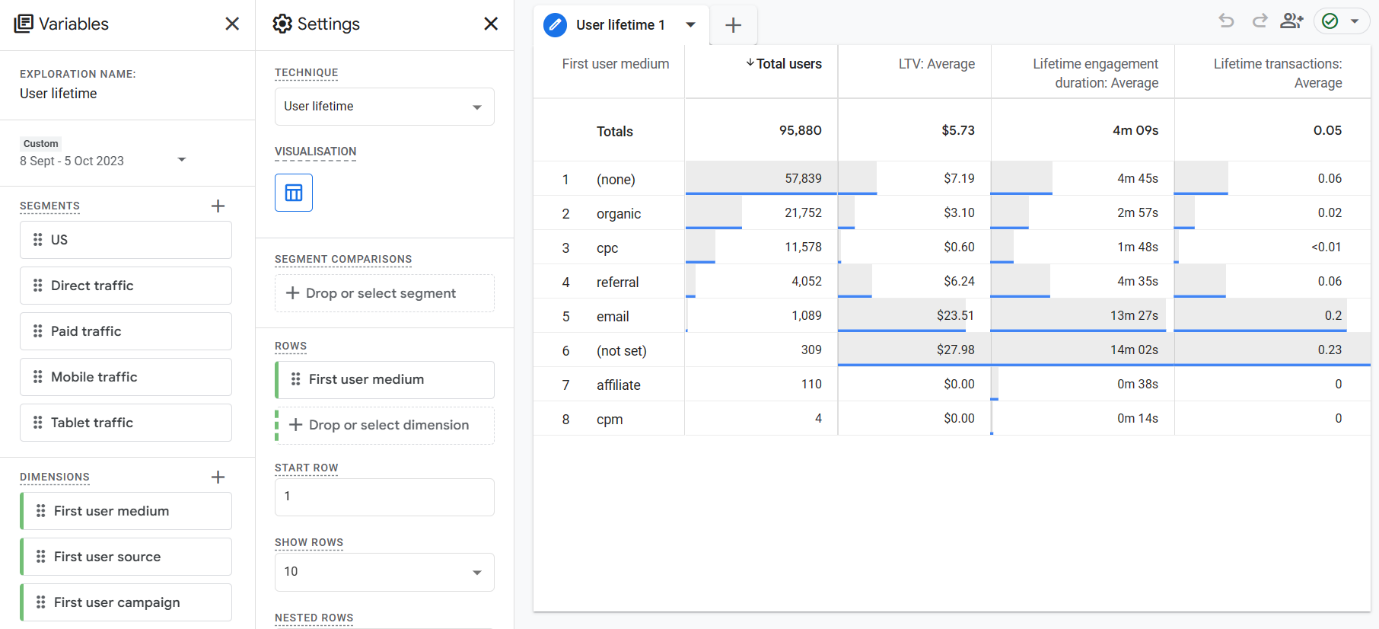Click drag handle of First user medium row chip
Viewport: 1379px width, 629px height.
tap(296, 379)
